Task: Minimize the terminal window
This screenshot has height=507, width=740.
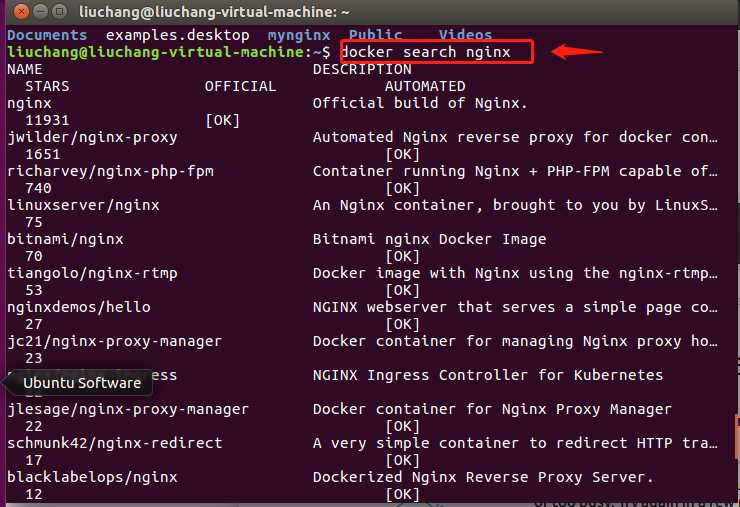Action: point(41,11)
